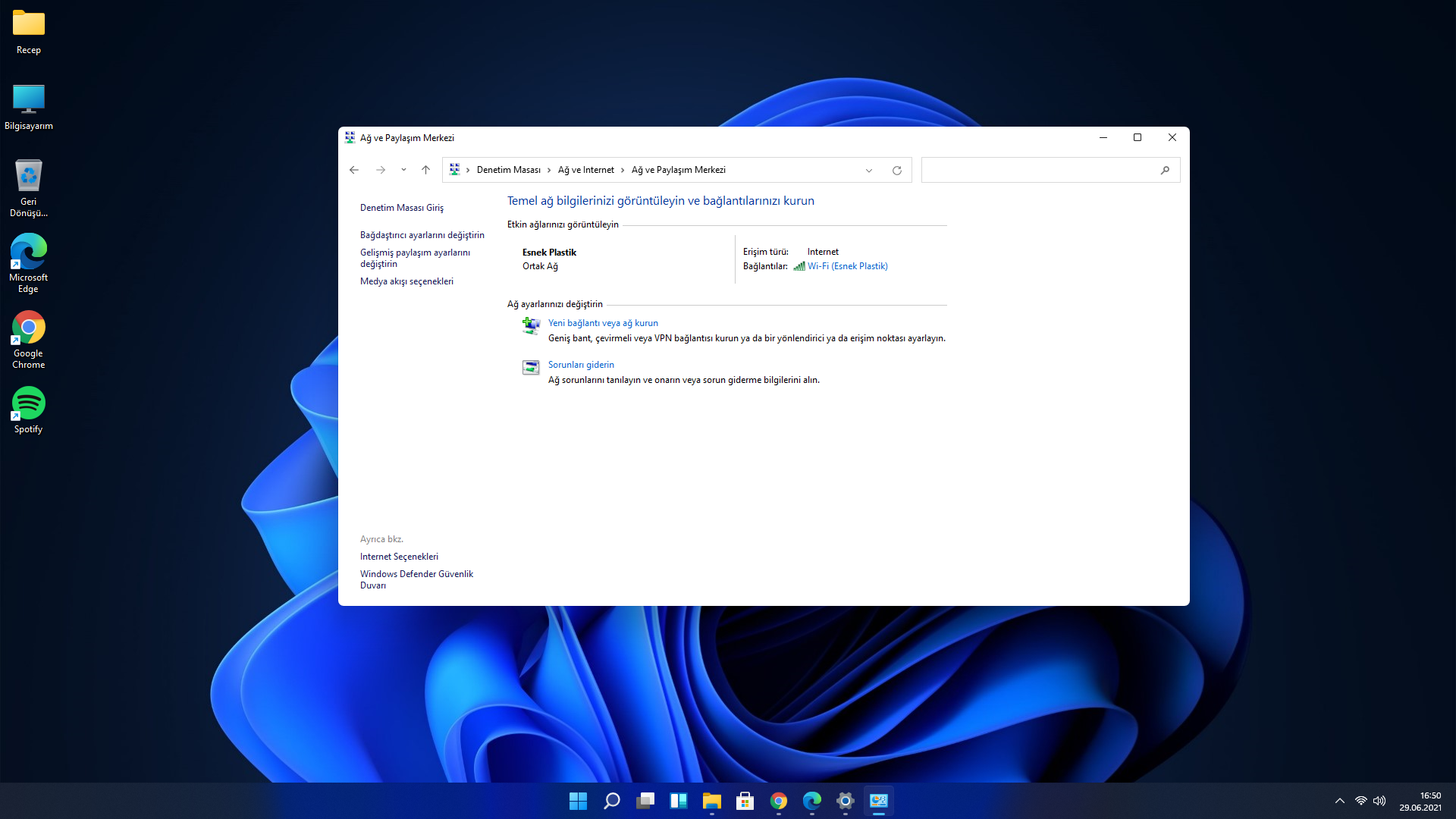Click the search magnifier icon
The width and height of the screenshot is (1456, 819).
click(1165, 171)
